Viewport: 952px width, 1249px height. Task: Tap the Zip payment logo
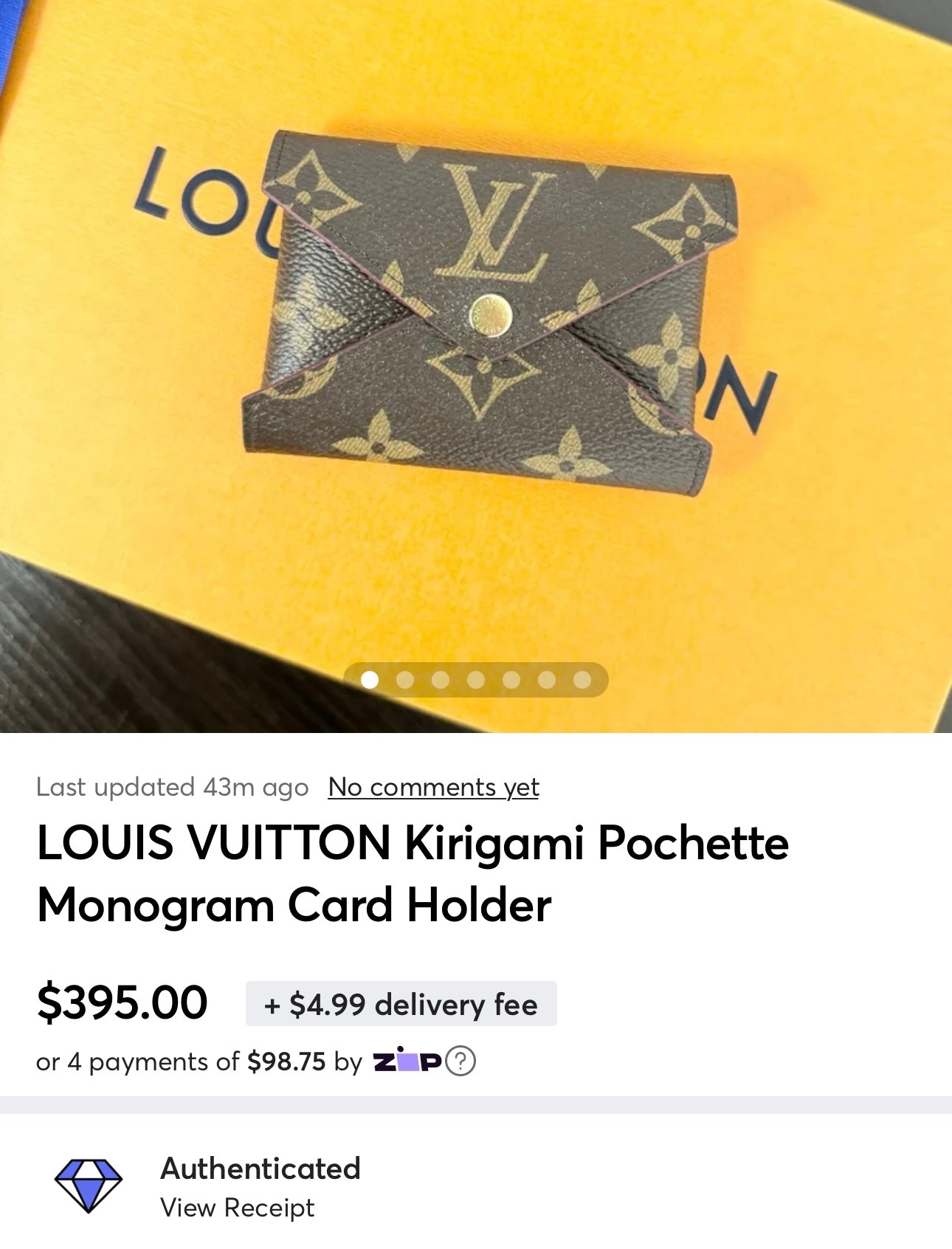pos(407,1060)
